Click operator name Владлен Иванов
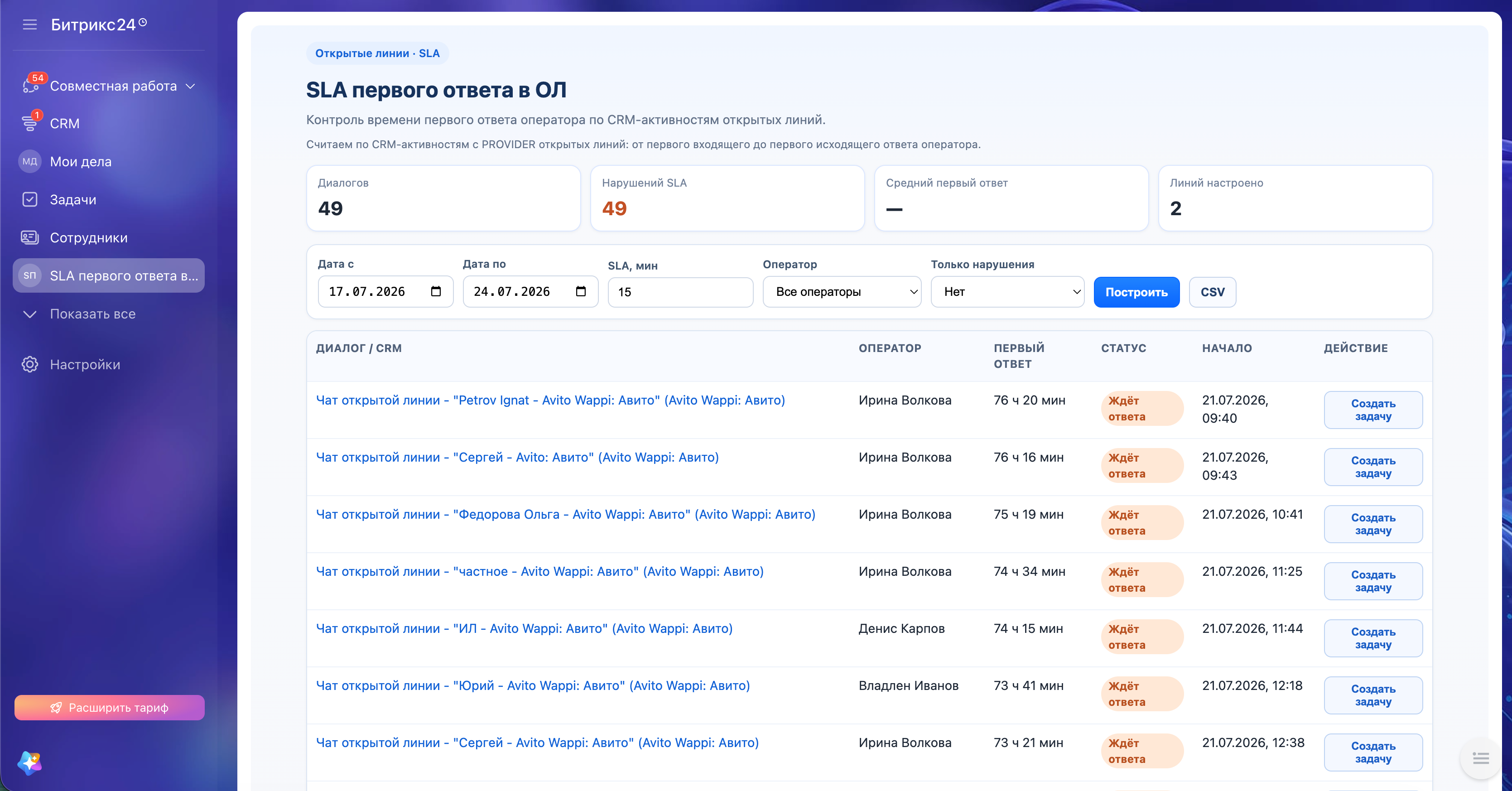This screenshot has width=1512, height=791. click(909, 685)
